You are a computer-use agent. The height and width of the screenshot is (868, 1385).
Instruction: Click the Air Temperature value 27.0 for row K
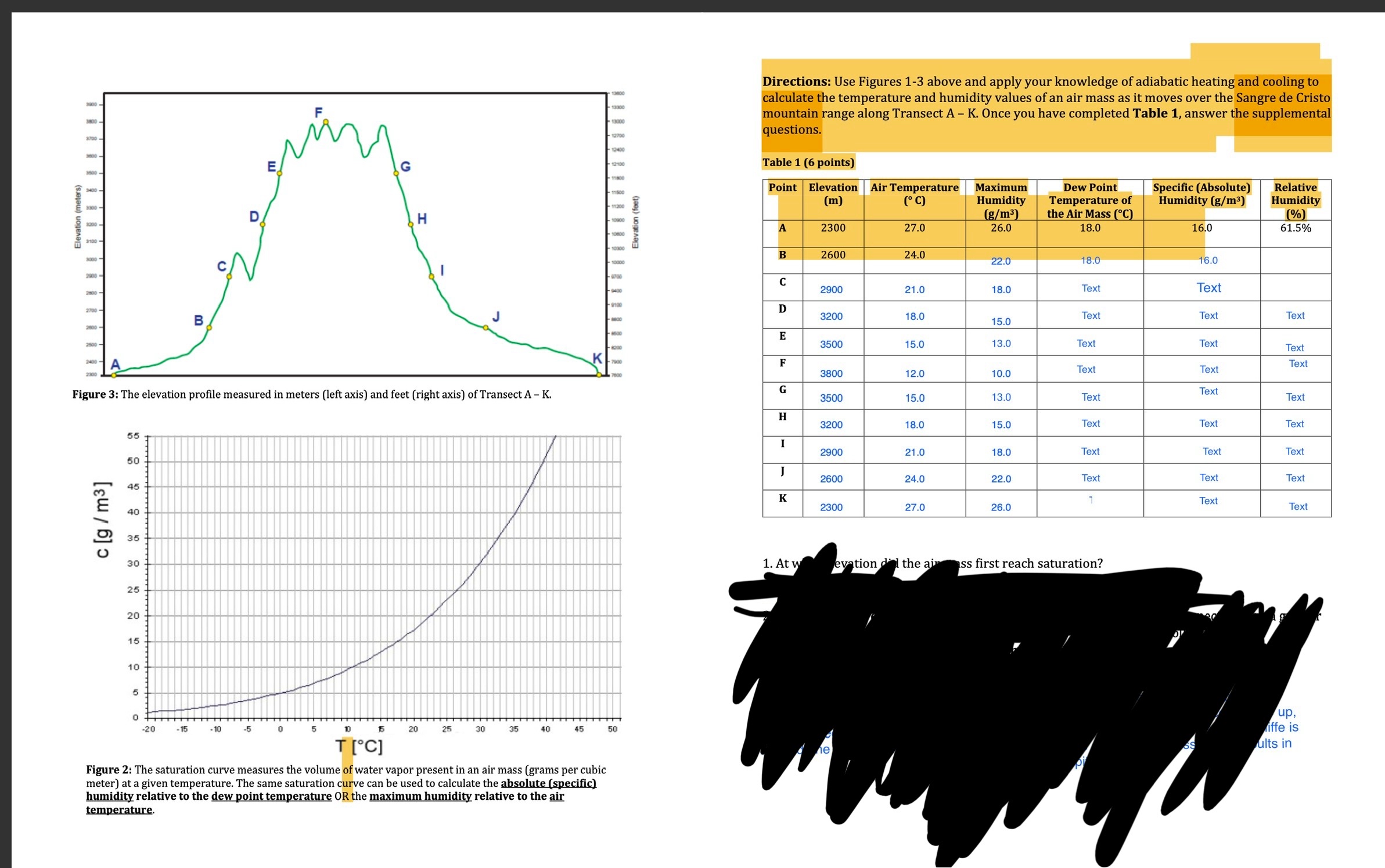click(x=915, y=507)
